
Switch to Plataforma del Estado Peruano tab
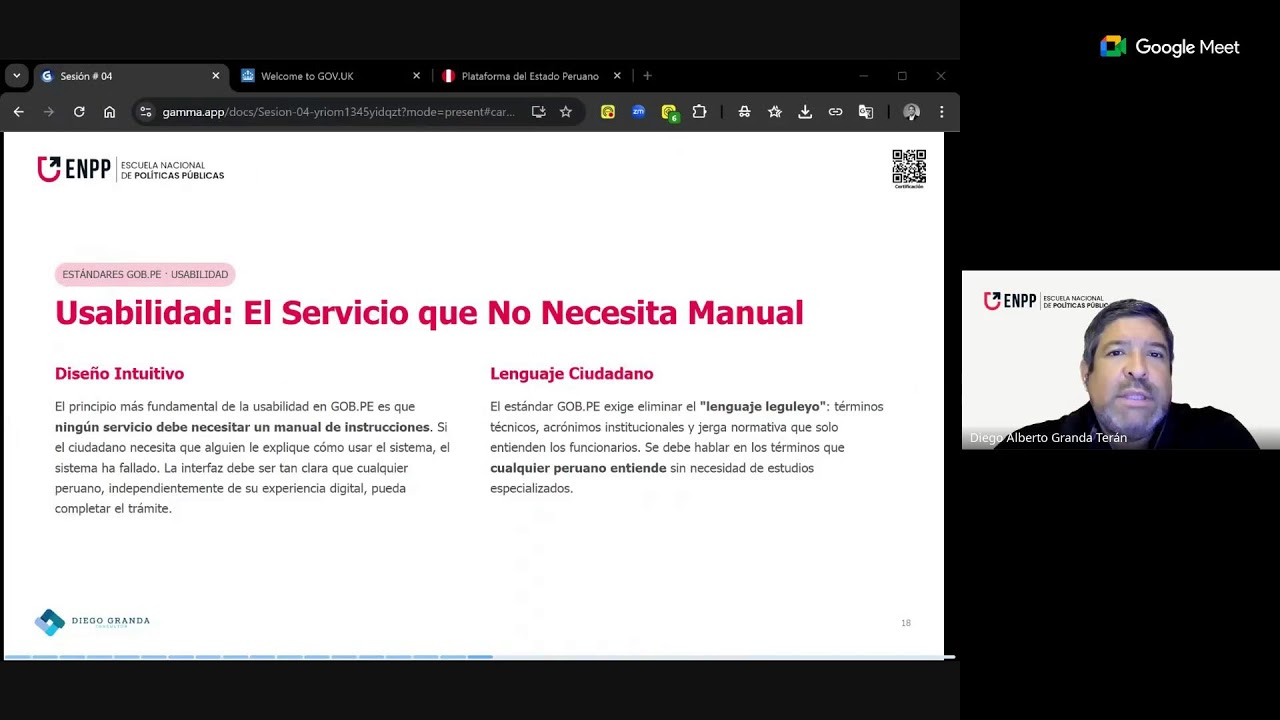[530, 76]
